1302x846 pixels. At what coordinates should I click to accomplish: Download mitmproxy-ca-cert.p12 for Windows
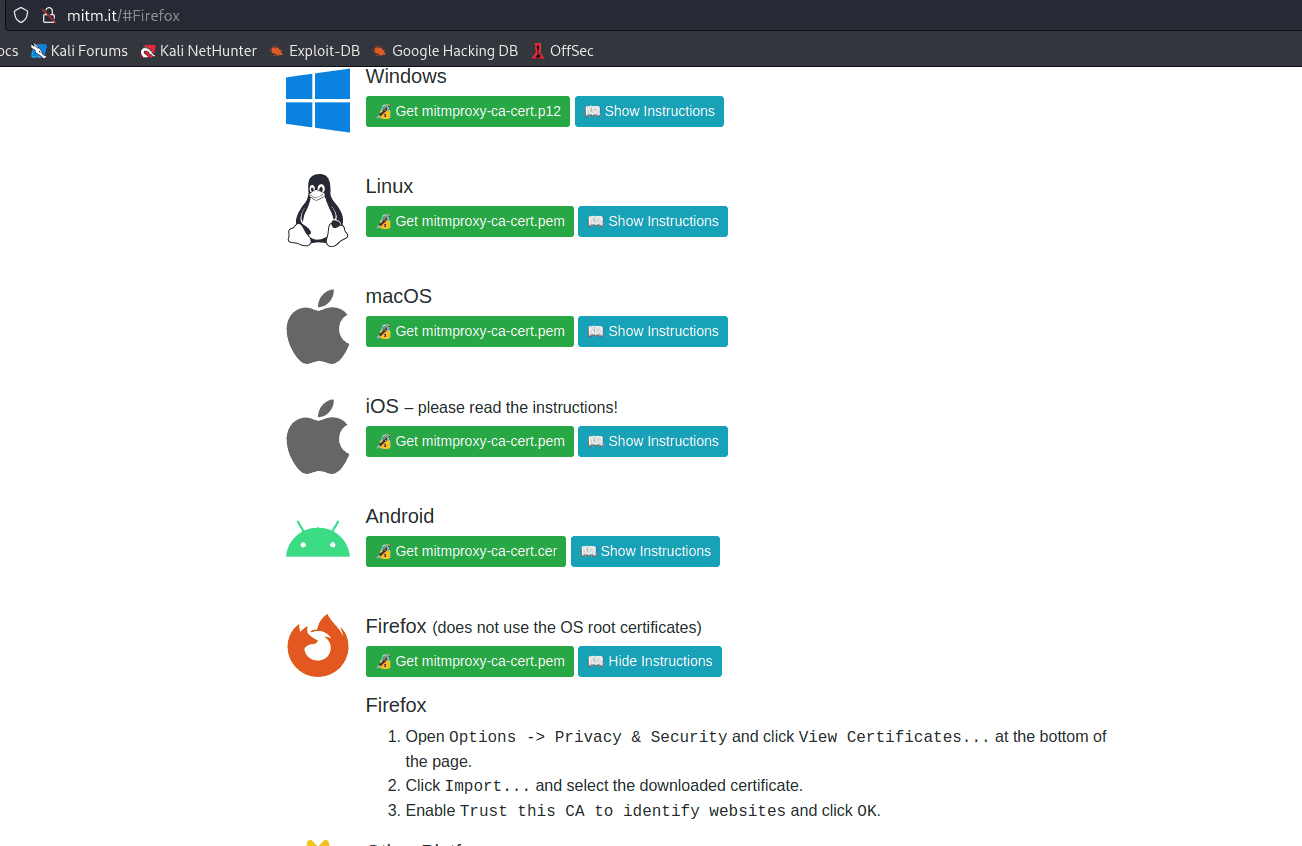tap(468, 112)
